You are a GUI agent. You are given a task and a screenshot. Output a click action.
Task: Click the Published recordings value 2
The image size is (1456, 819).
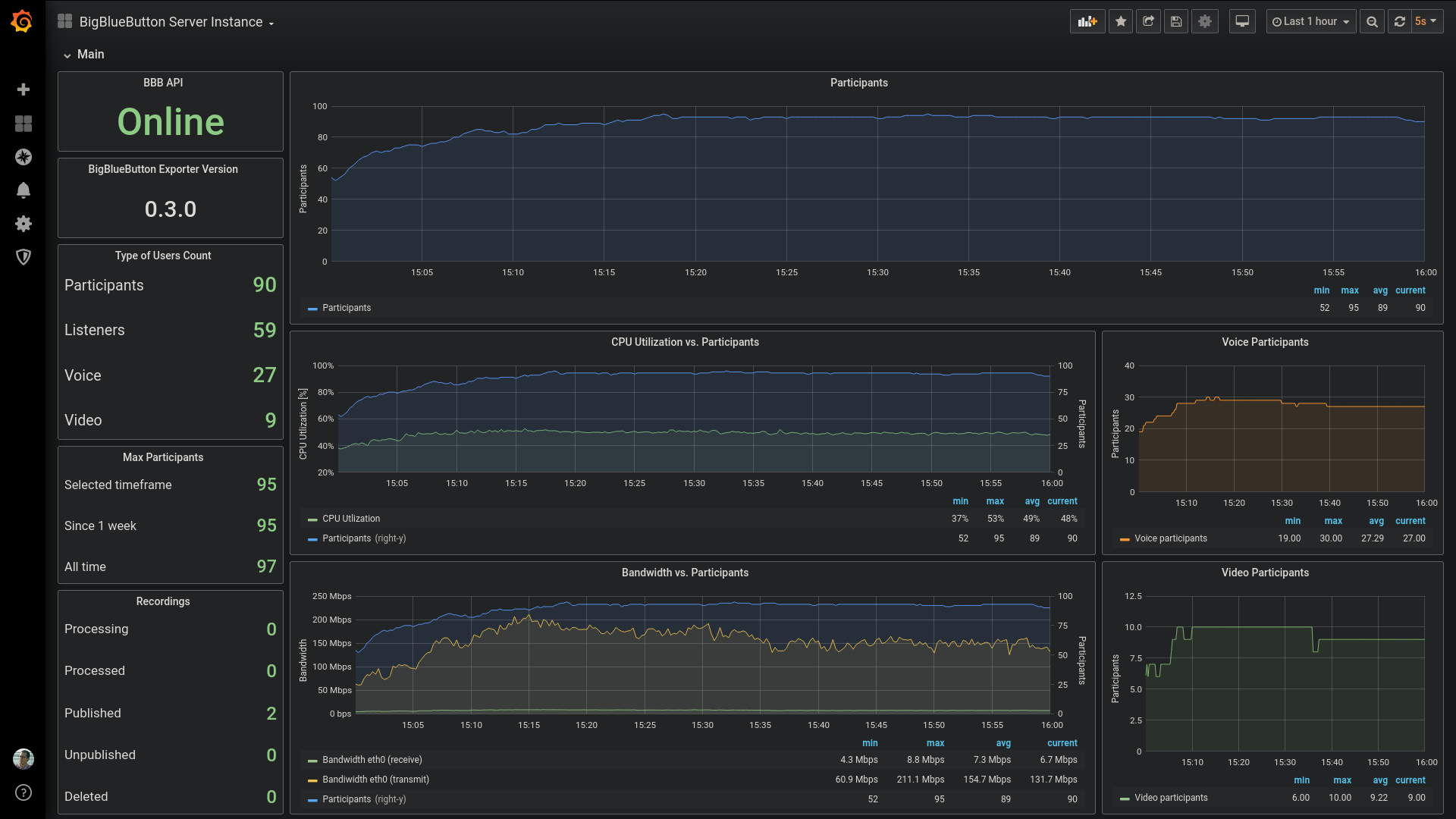click(x=271, y=714)
